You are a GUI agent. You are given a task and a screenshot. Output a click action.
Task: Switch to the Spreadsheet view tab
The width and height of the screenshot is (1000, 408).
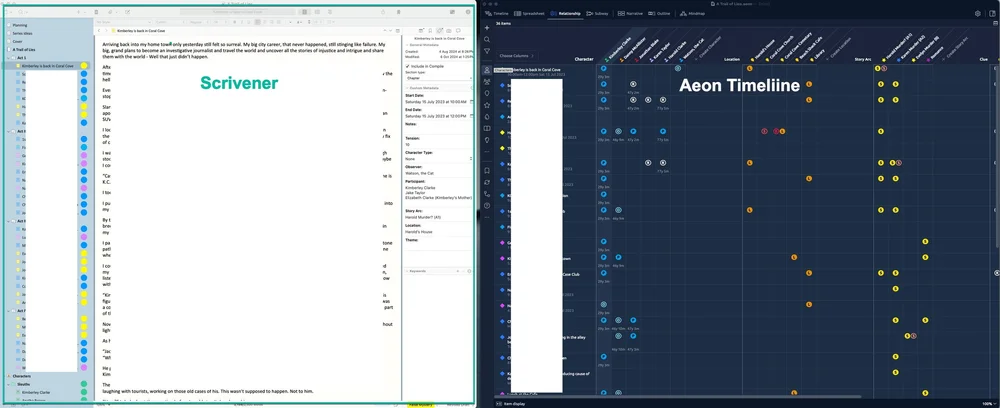click(529, 13)
